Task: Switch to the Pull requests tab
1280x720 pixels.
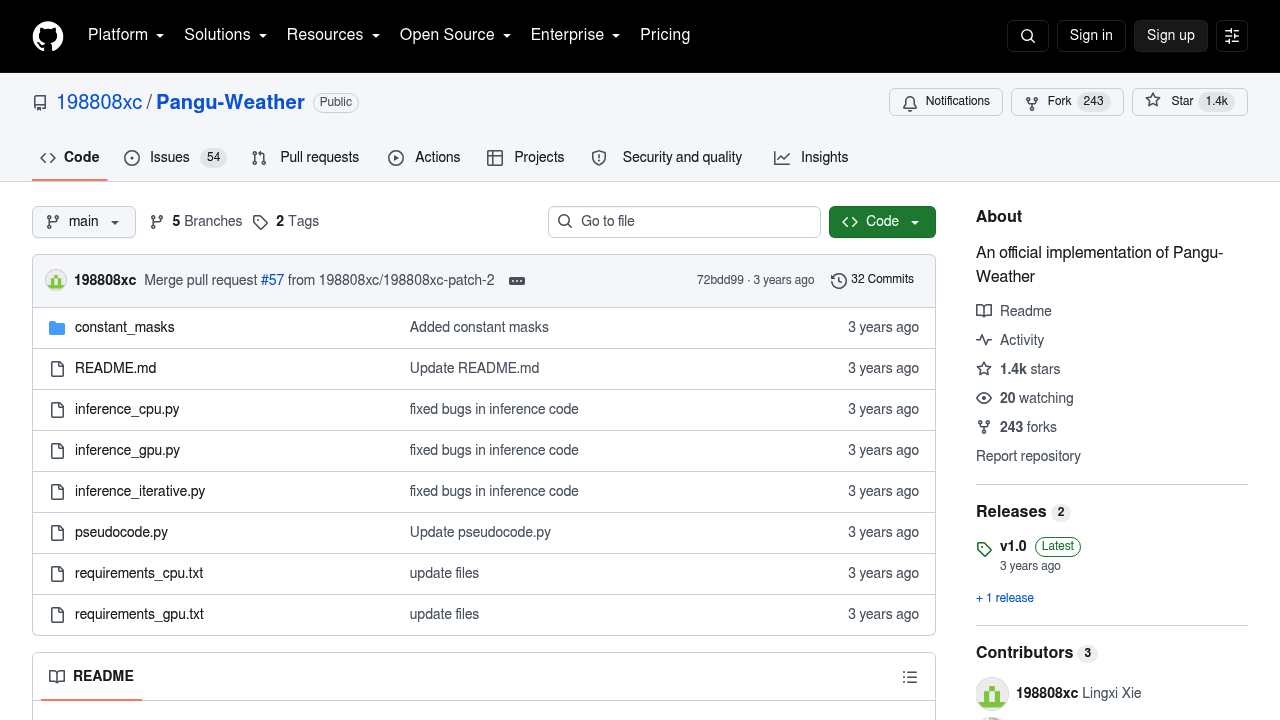Action: pyautogui.click(x=305, y=158)
